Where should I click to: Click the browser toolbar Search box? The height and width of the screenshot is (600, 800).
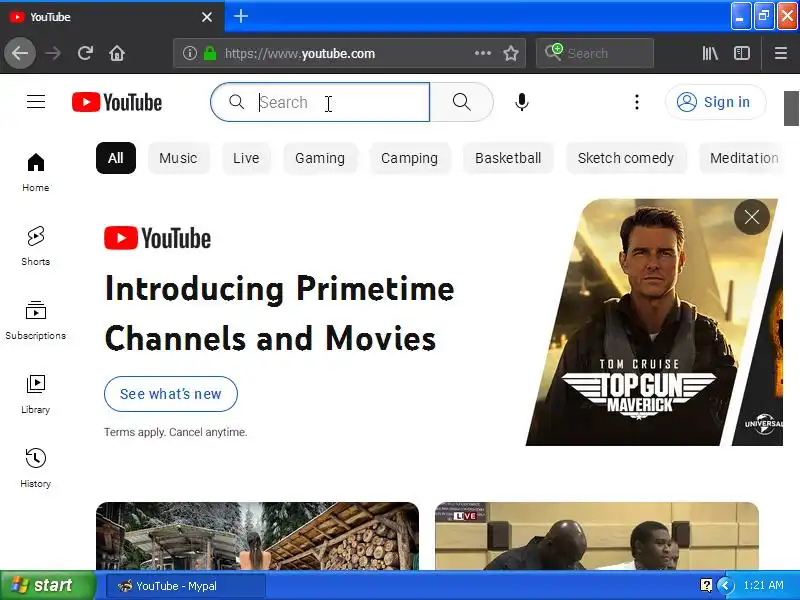(x=595, y=53)
